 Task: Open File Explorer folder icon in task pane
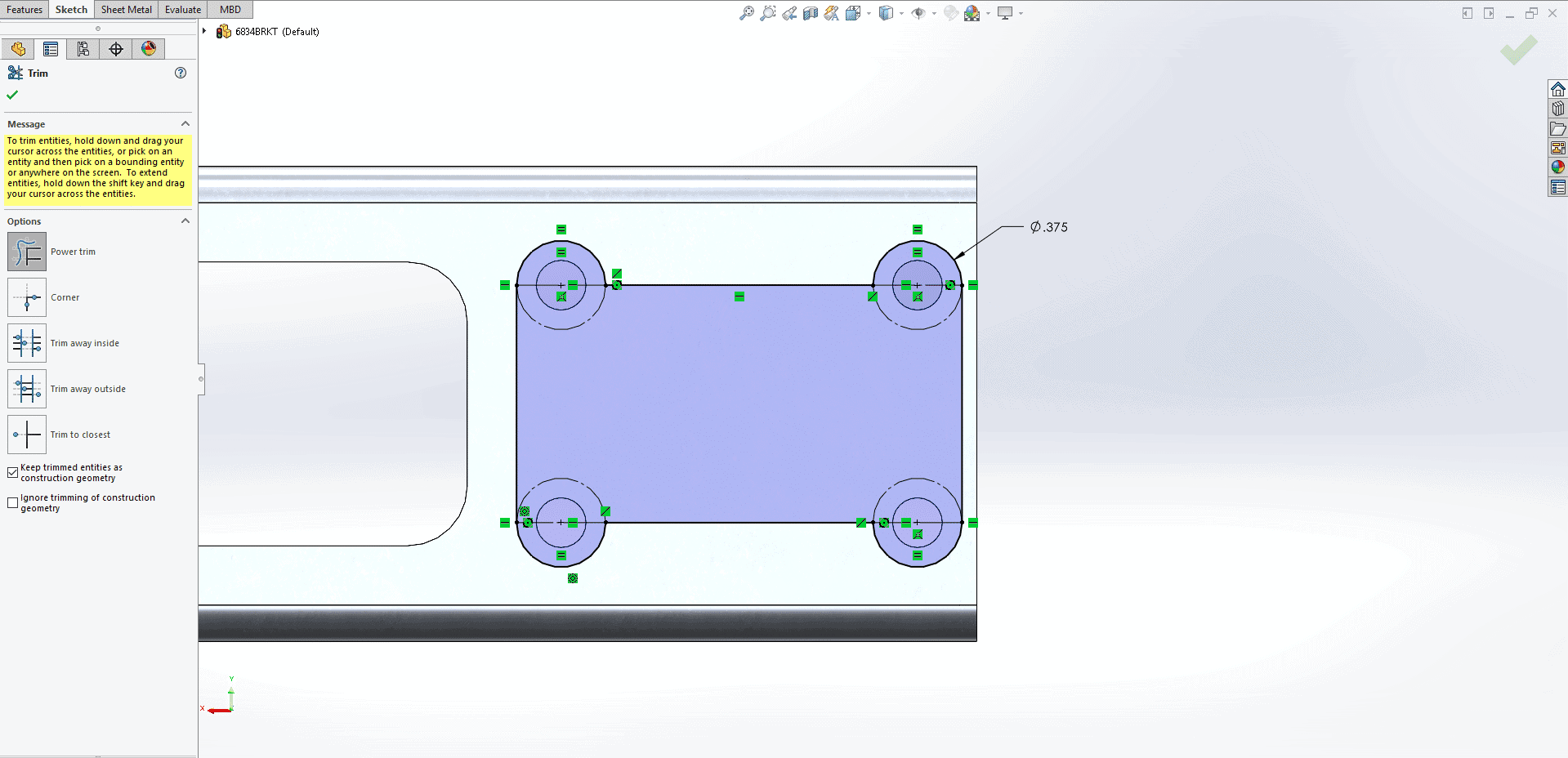pyautogui.click(x=1558, y=128)
